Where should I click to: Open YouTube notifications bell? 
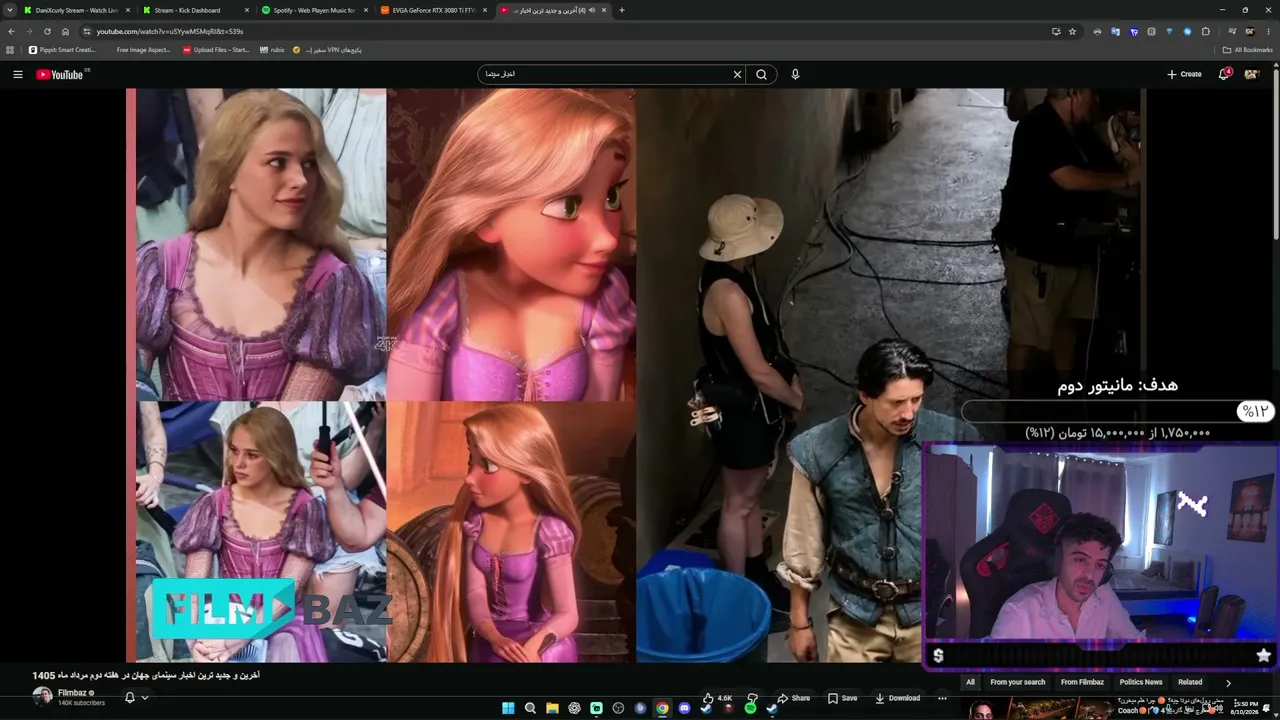coord(1224,74)
